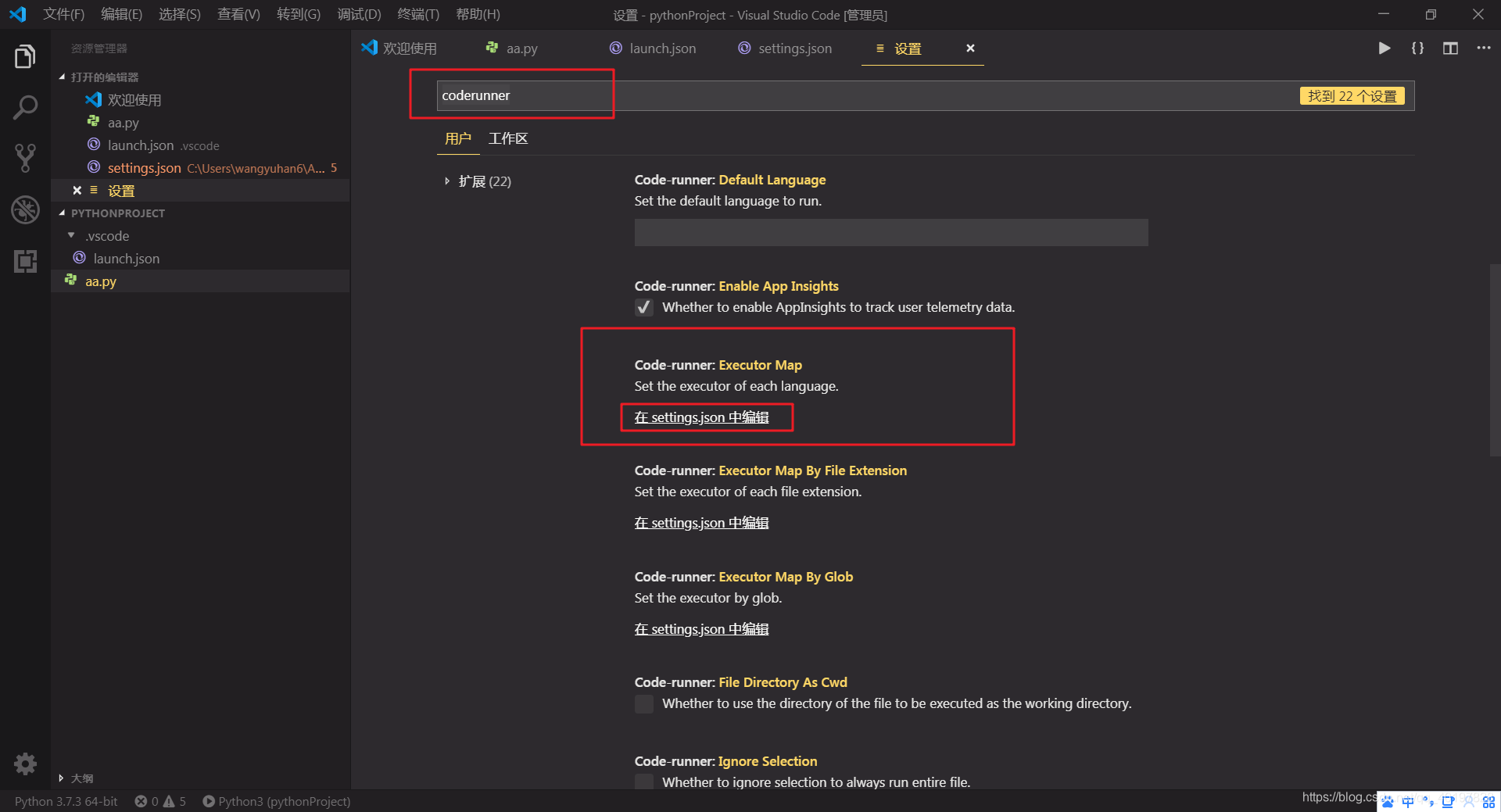Close the 设置 editor tab
Viewport: 1501px width, 812px height.
(970, 48)
